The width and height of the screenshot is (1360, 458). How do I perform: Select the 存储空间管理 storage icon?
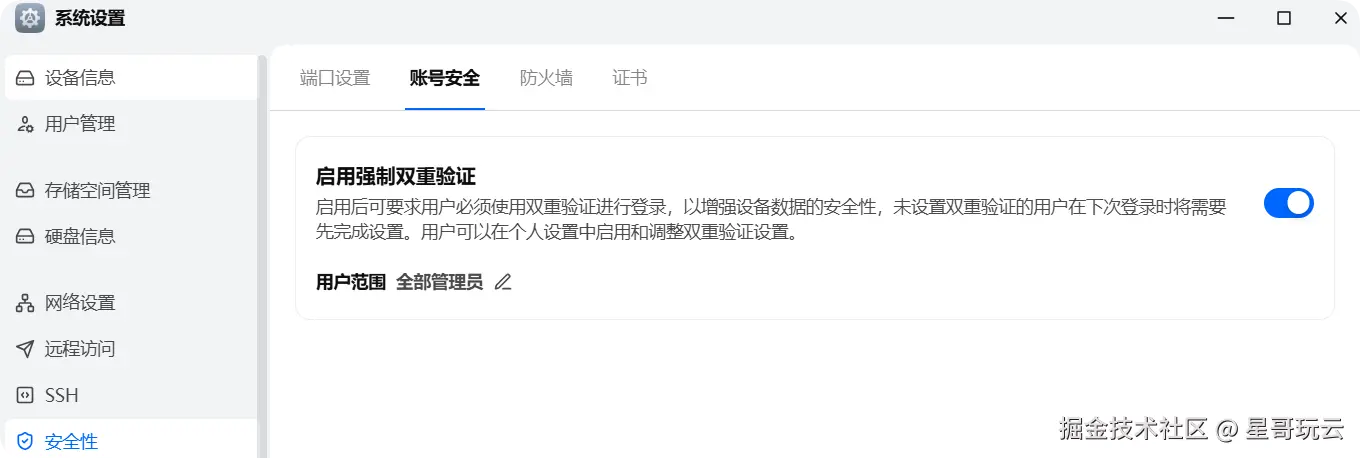click(x=25, y=190)
